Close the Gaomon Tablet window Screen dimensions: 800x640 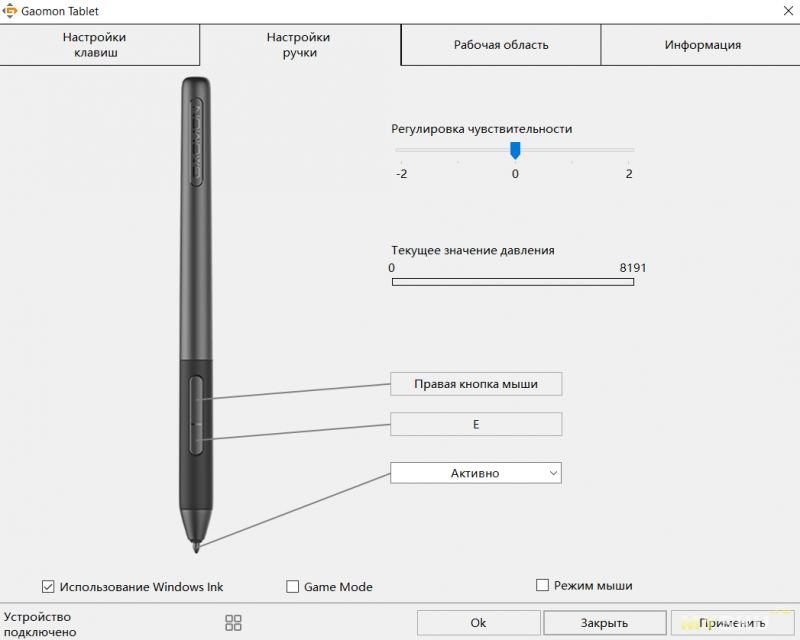788,11
